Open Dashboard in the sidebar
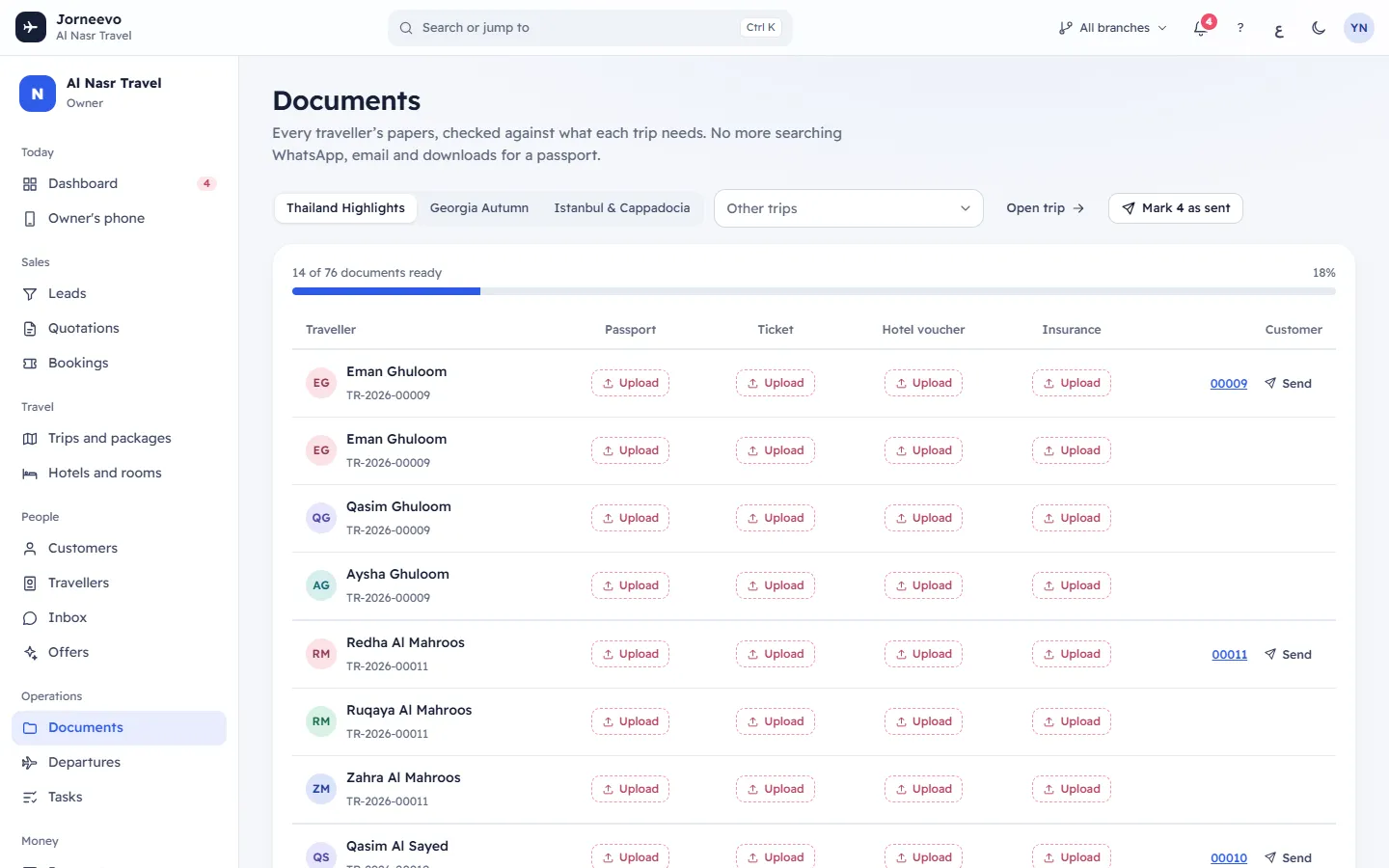1389x868 pixels. [x=119, y=183]
